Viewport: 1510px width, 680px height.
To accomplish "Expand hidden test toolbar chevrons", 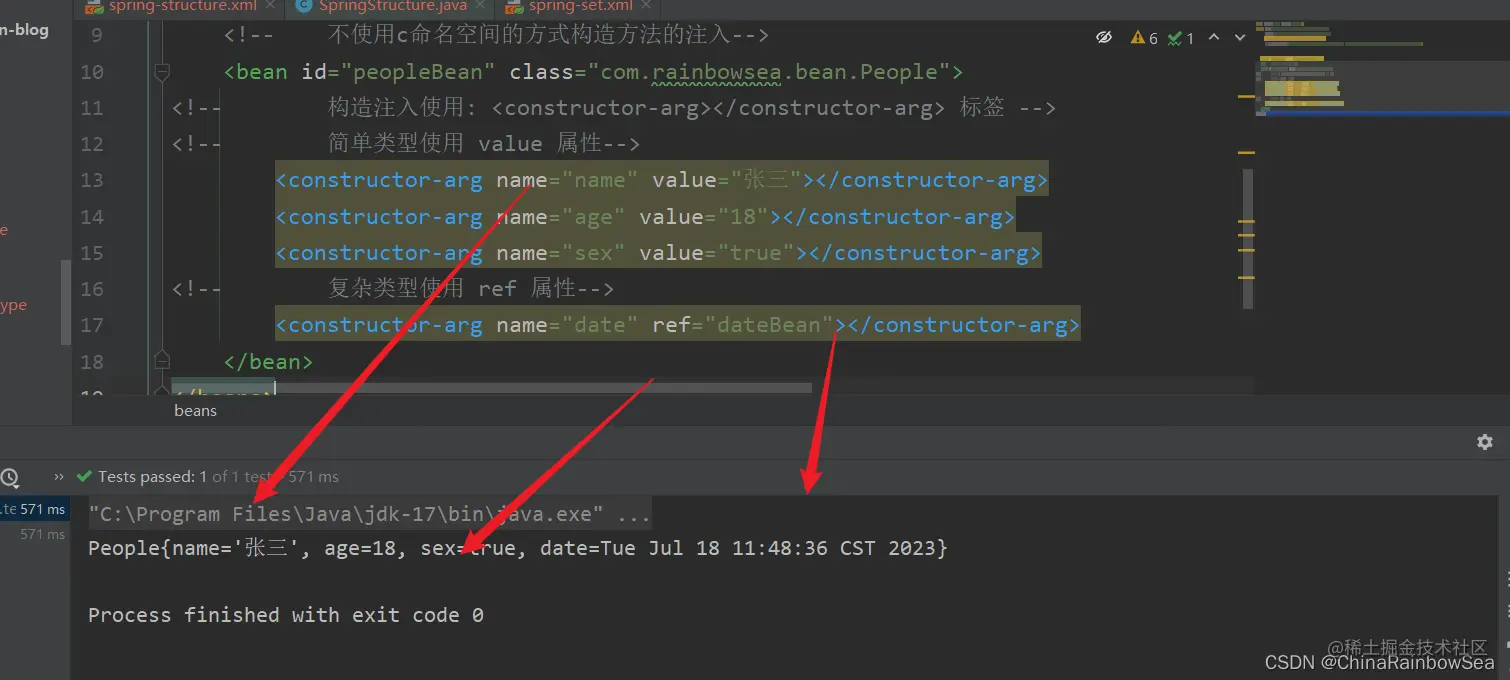I will [x=58, y=477].
